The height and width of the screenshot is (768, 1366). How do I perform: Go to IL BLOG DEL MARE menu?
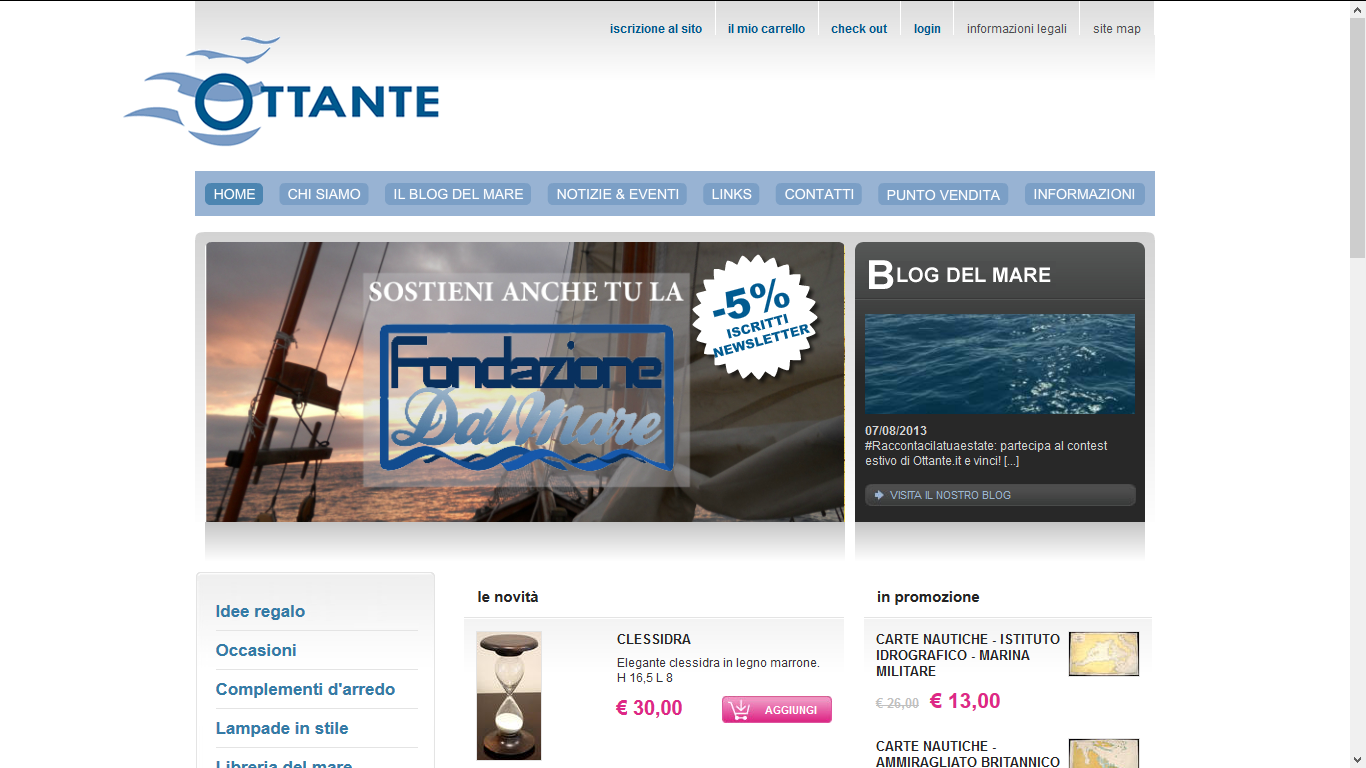(458, 194)
